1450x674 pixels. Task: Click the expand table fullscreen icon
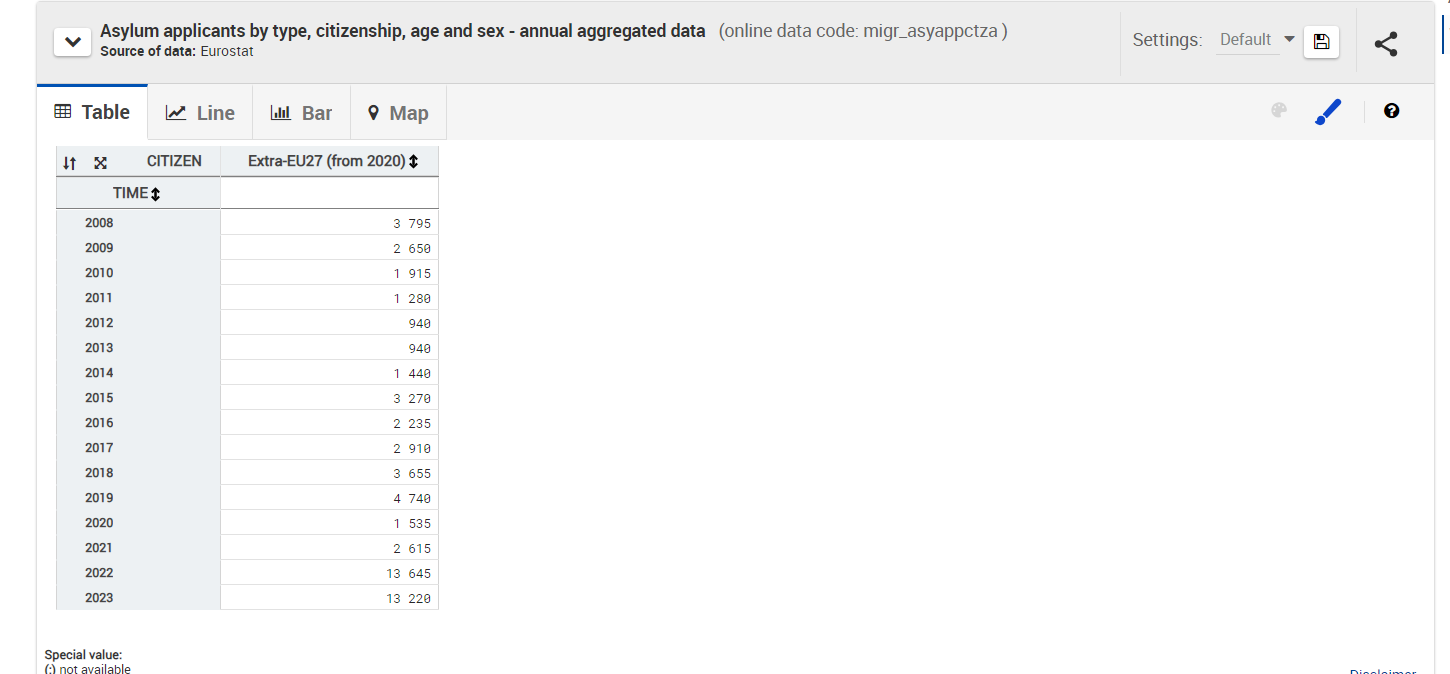tap(100, 162)
